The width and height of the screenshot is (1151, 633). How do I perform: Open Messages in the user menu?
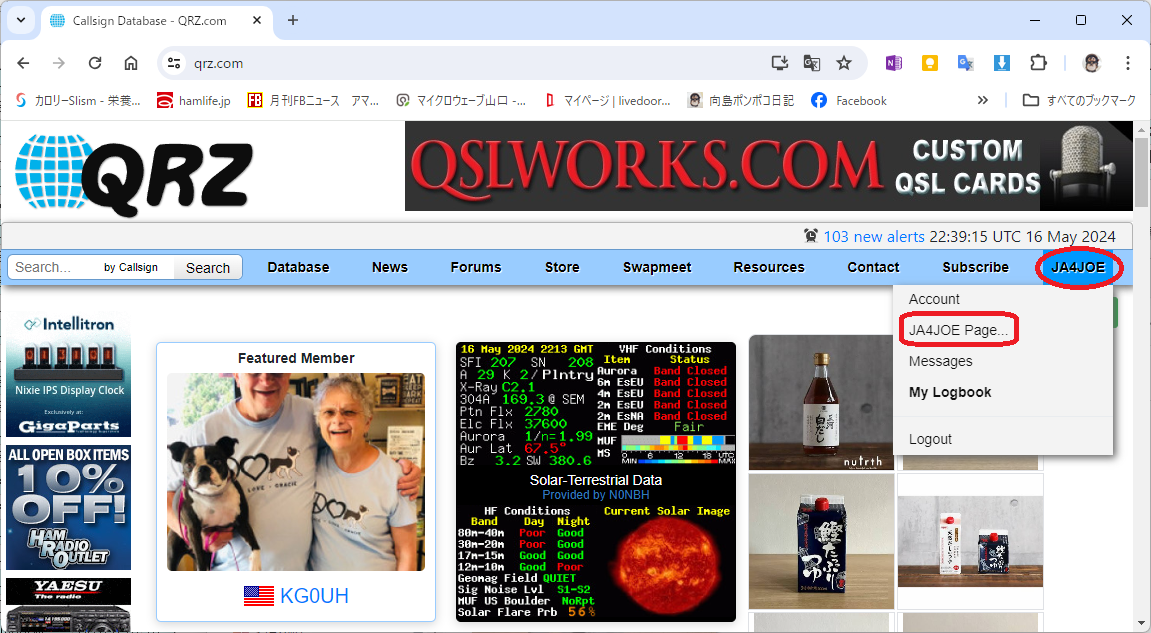(x=940, y=361)
